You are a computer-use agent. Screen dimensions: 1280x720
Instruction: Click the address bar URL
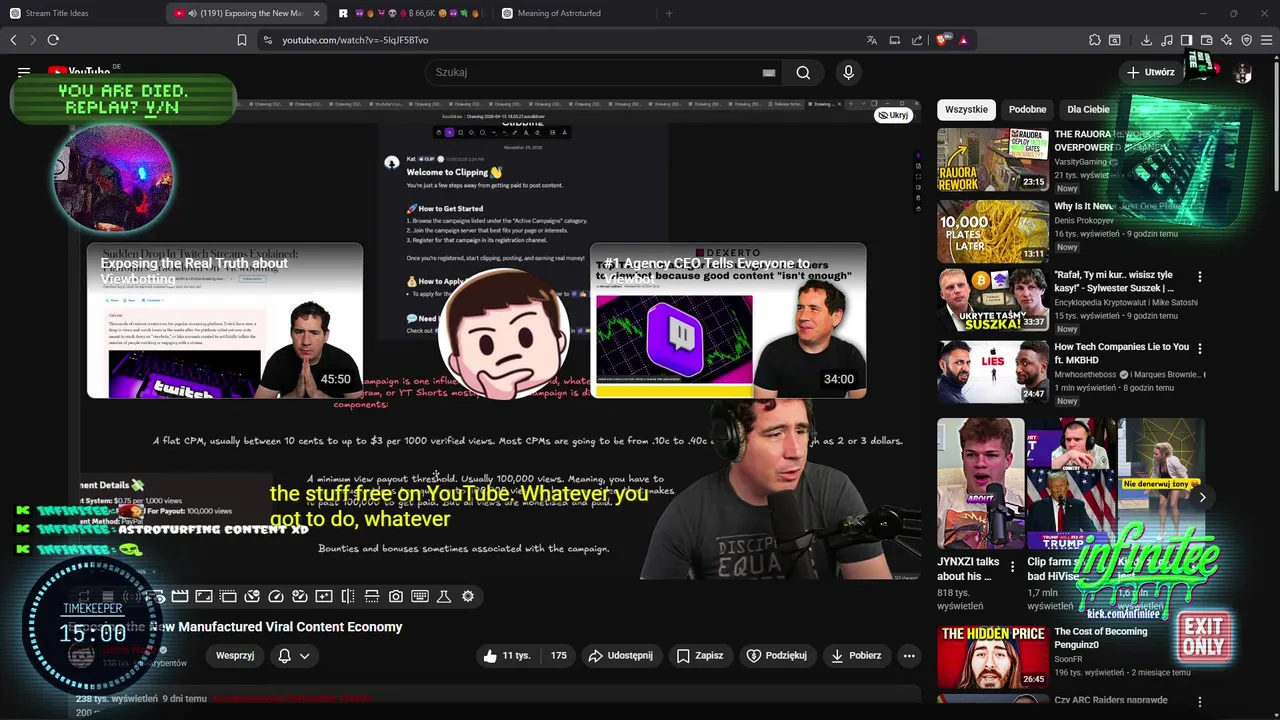pyautogui.click(x=355, y=40)
